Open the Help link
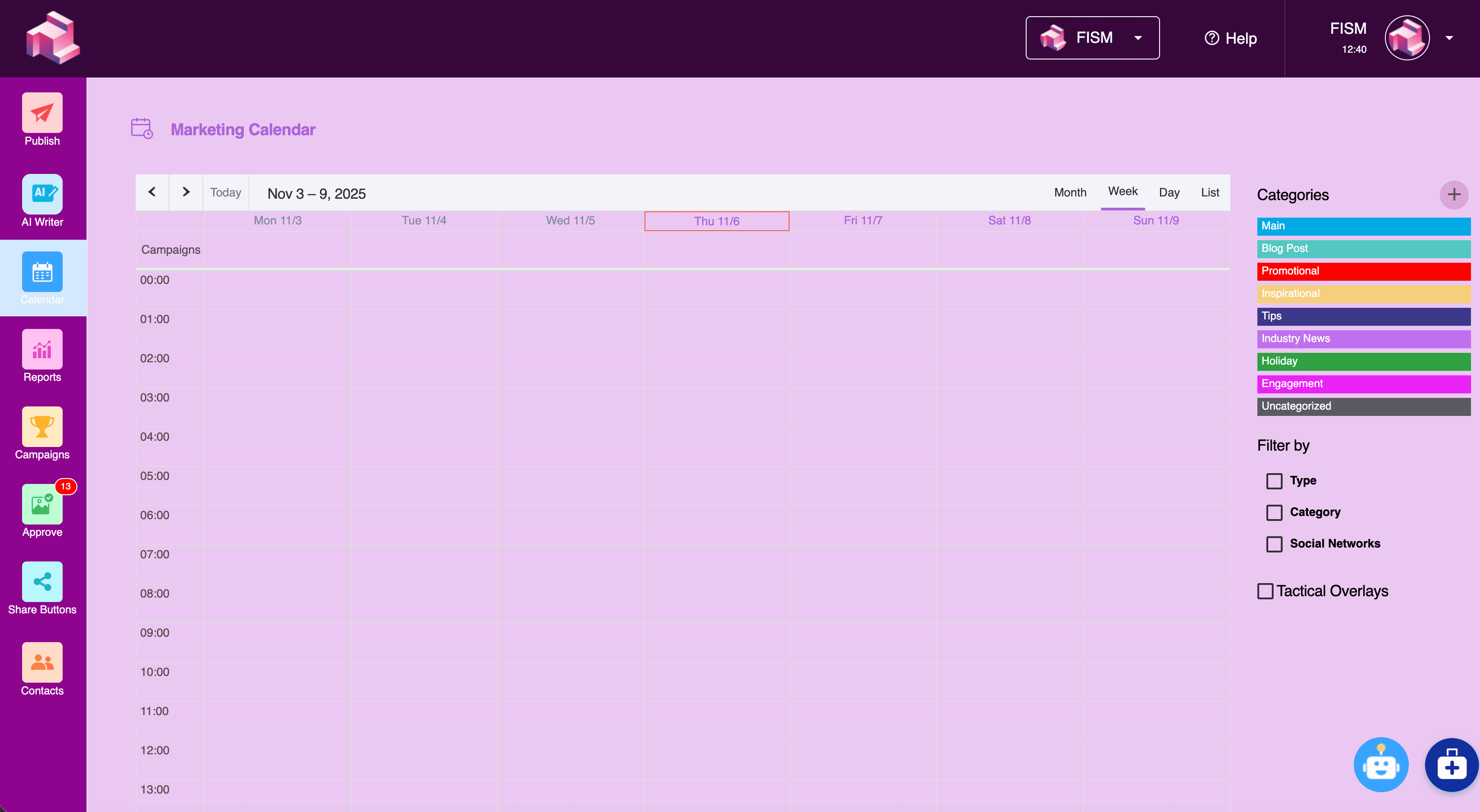Screen dimensions: 1480x812 pos(1231,38)
